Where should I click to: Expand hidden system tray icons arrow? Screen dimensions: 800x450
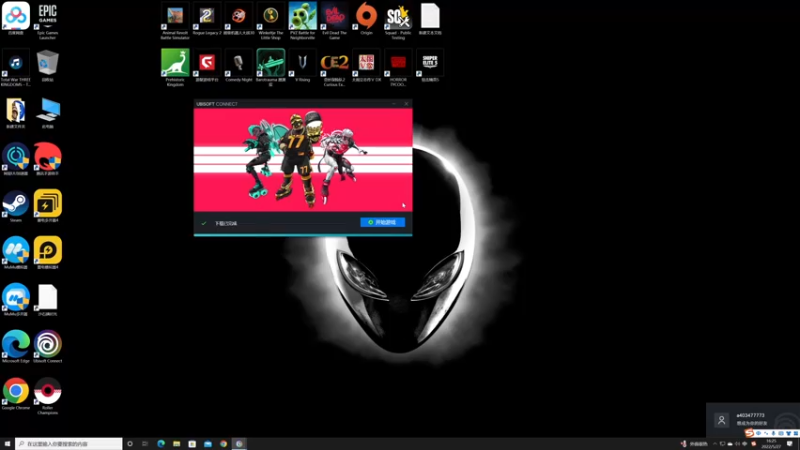[x=715, y=444]
